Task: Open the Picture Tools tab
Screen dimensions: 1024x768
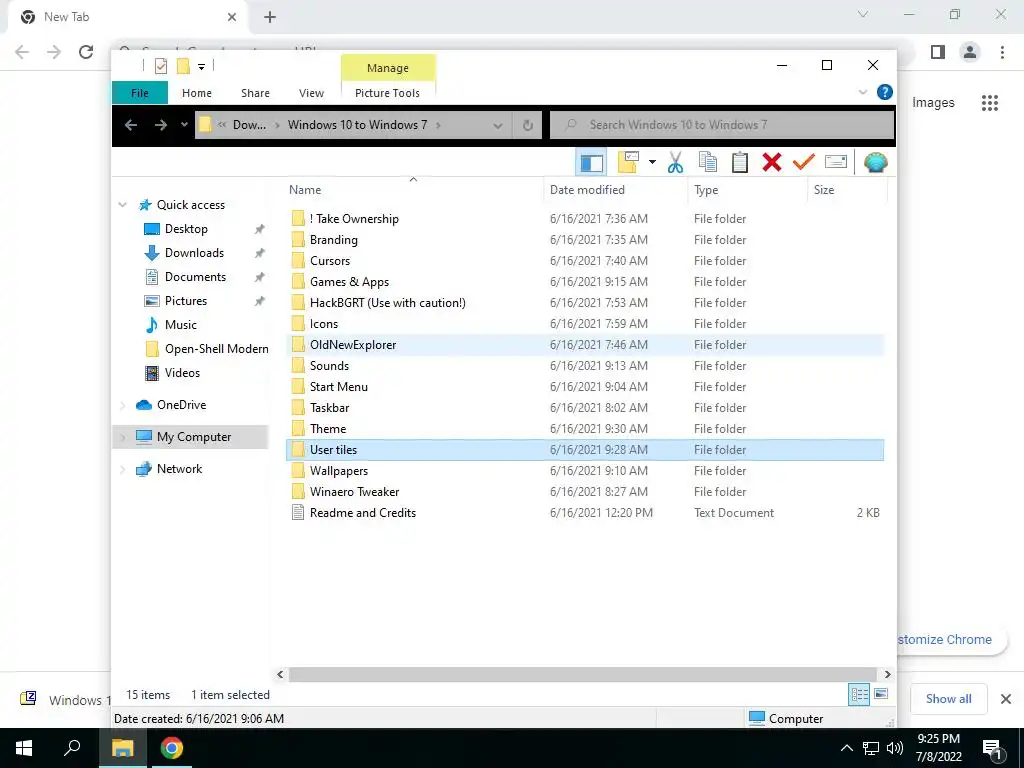Action: (x=387, y=93)
